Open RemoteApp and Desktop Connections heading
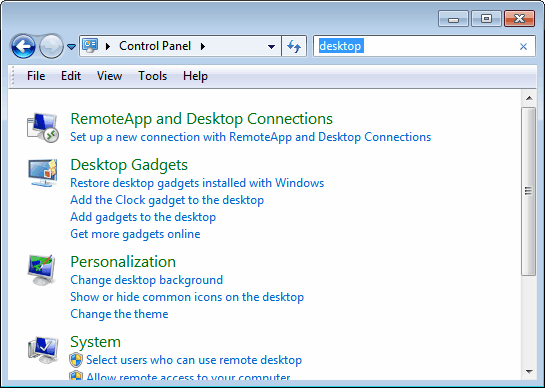This screenshot has height=388, width=545. (202, 119)
